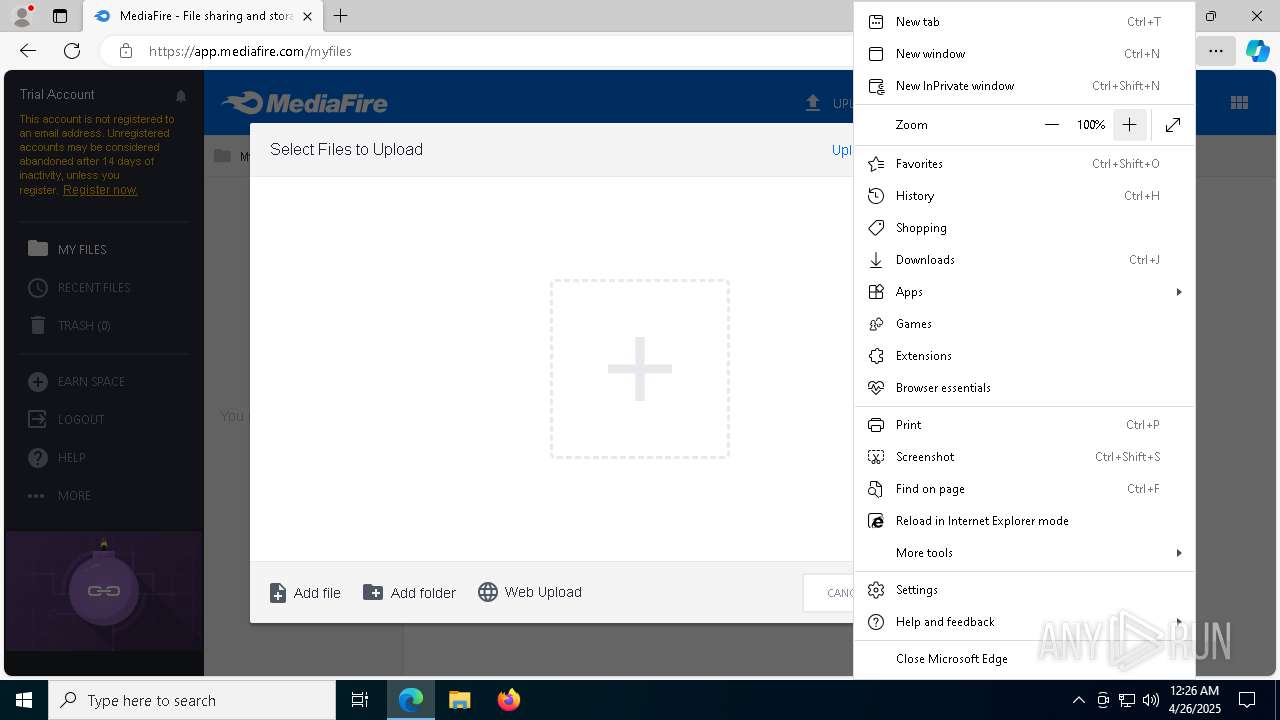Image resolution: width=1280 pixels, height=720 pixels.
Task: Click the purple link promo thumbnail
Action: coord(104,592)
